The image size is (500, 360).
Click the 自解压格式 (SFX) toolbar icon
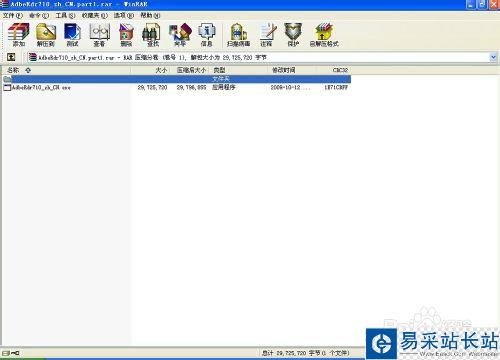click(x=324, y=35)
